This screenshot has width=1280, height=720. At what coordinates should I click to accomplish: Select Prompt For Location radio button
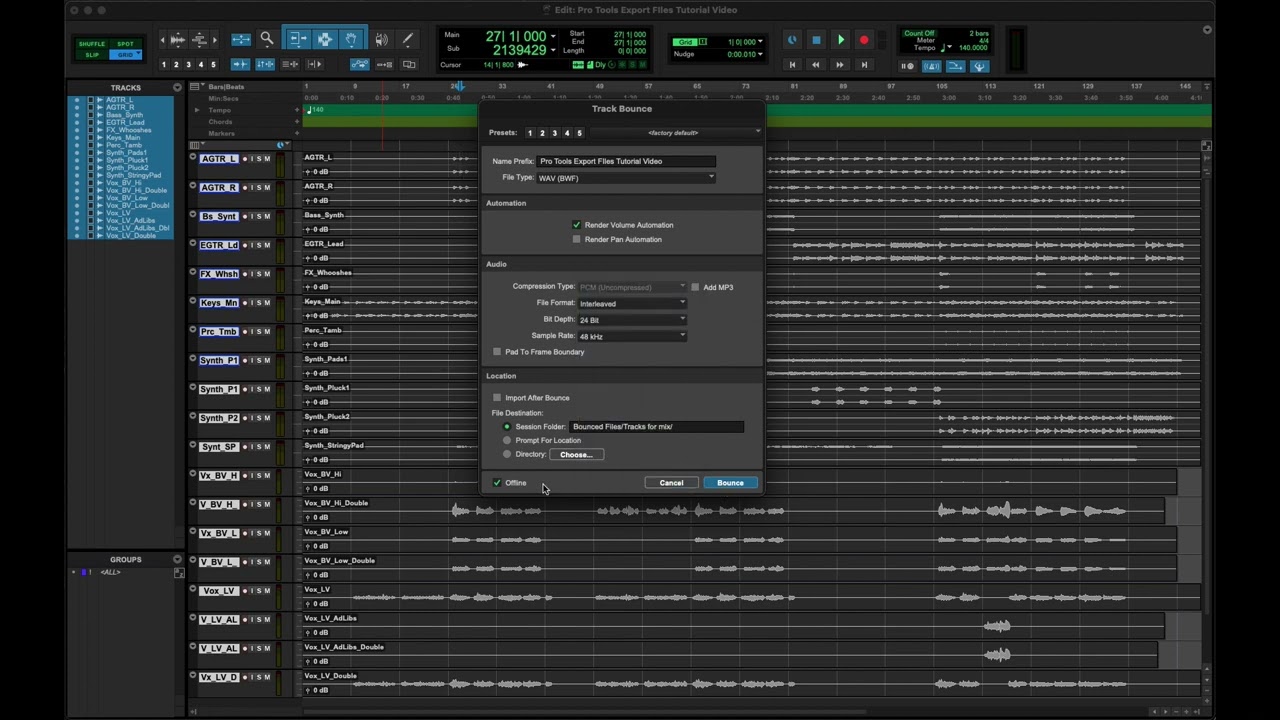tap(507, 440)
